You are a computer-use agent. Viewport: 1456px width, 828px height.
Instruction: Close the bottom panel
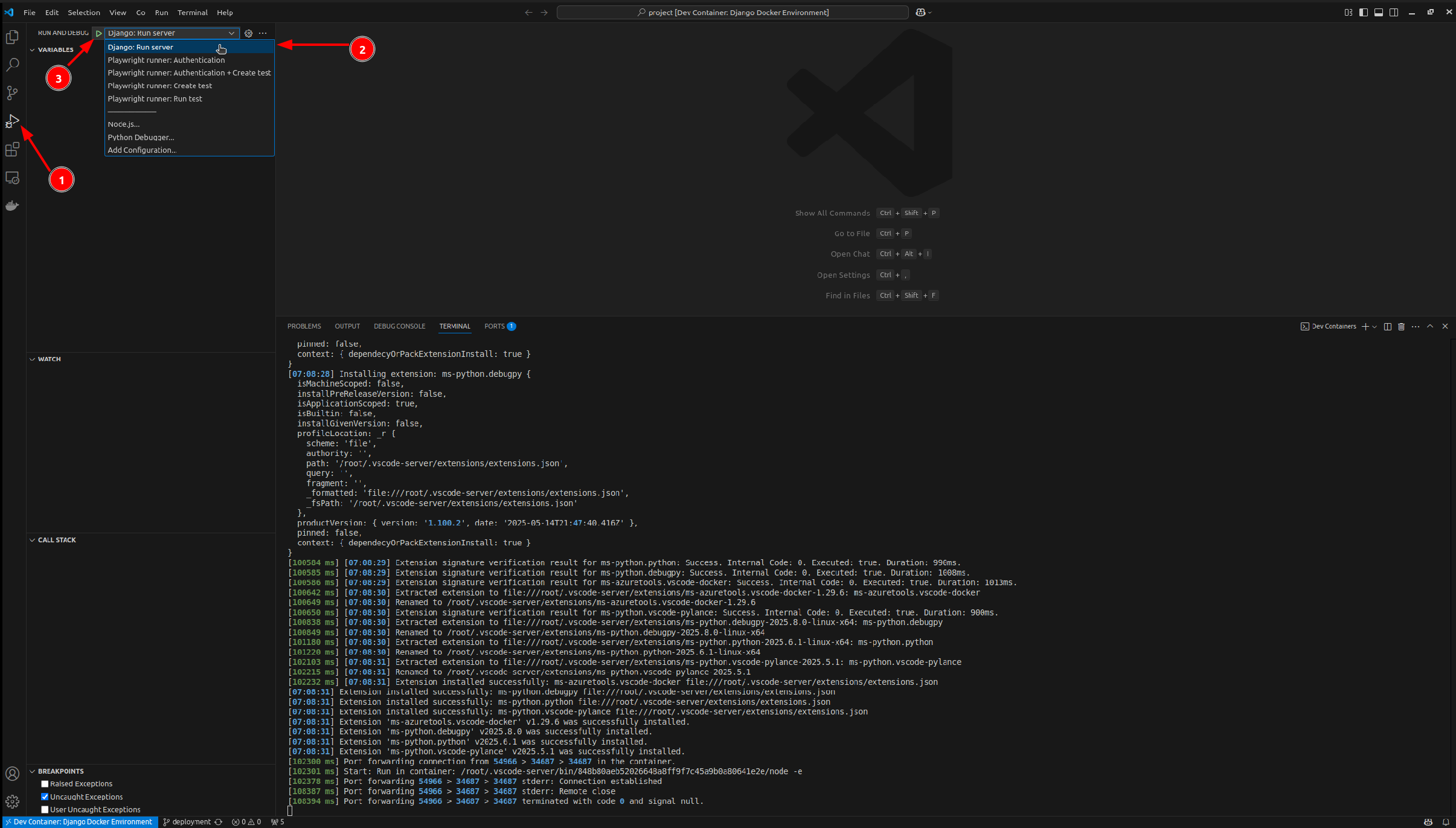[x=1445, y=327]
